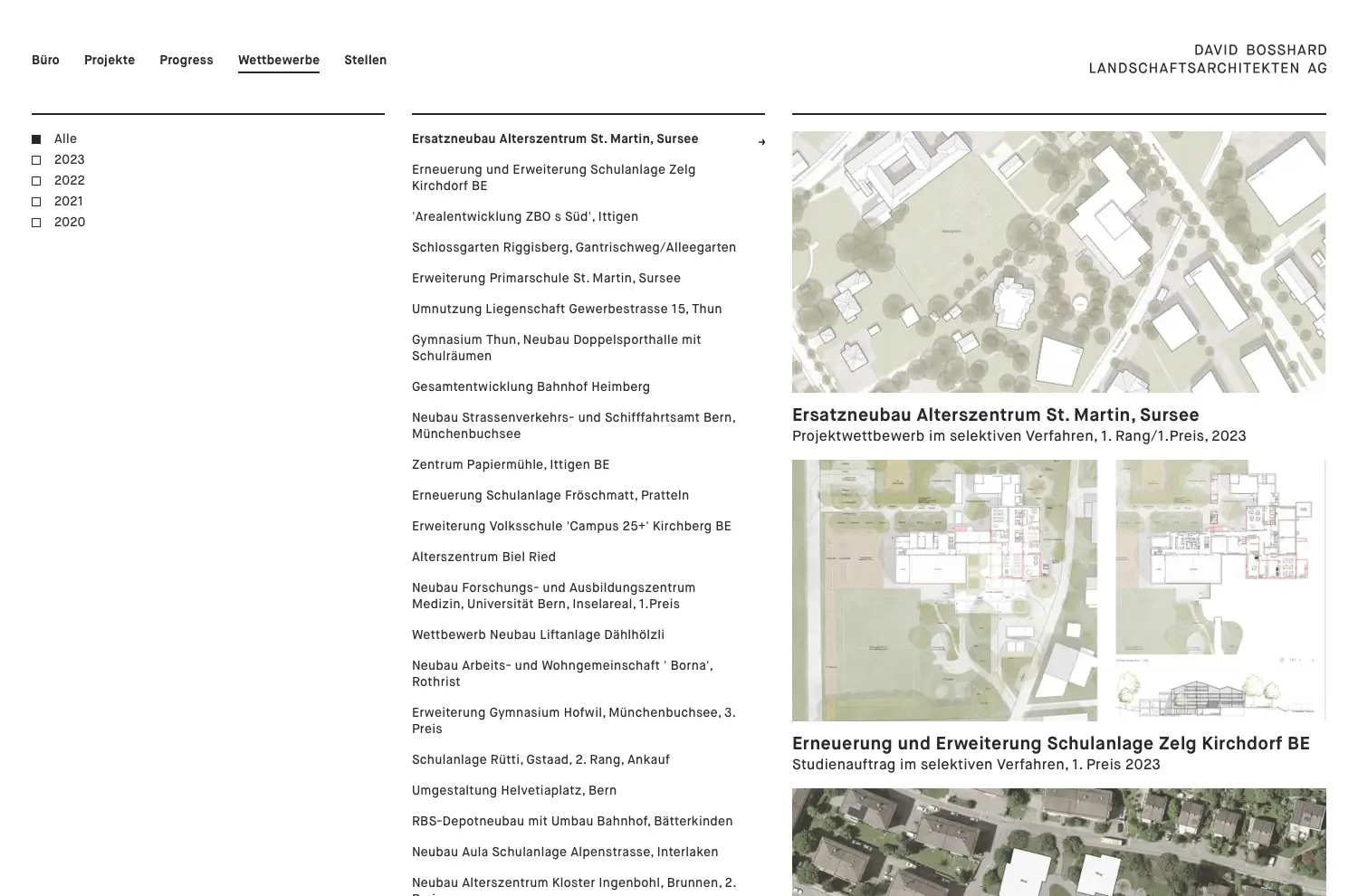Select Umgestaltung Helvetiaplatz, Bern from list
This screenshot has width=1358, height=896.
(x=513, y=791)
